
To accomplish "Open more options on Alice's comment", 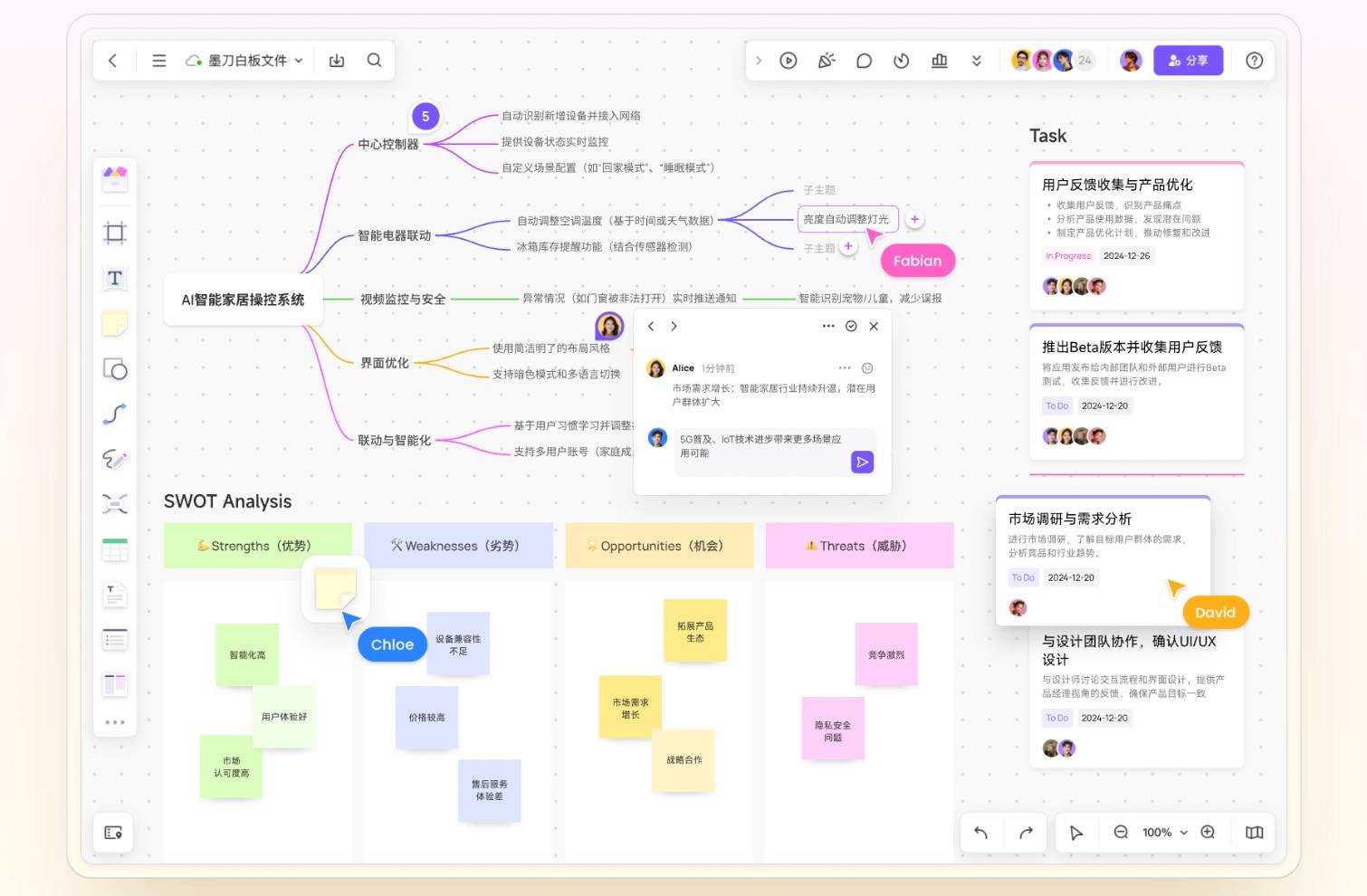I will click(845, 368).
